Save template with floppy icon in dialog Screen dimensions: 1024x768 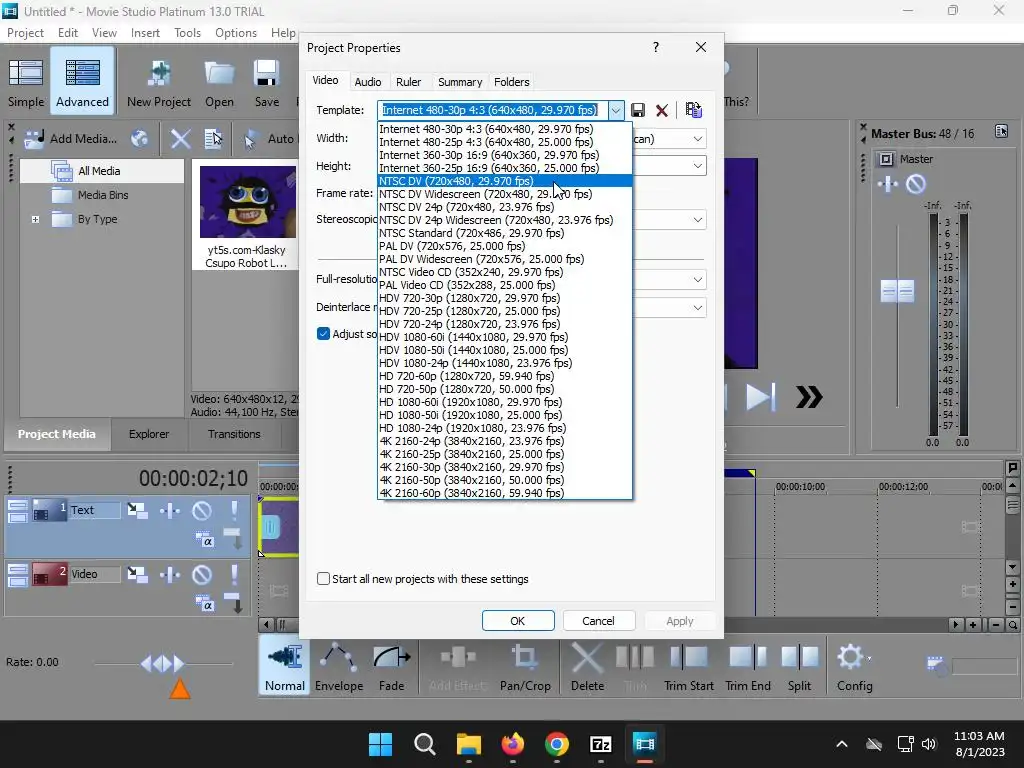[638, 110]
